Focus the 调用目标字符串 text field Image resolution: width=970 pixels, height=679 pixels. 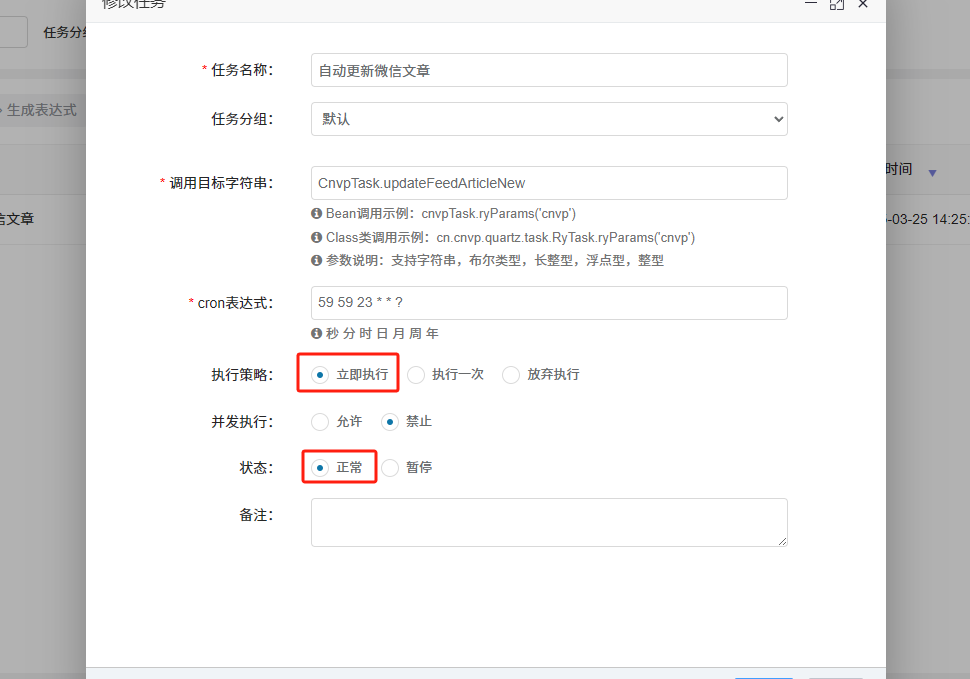pos(549,183)
